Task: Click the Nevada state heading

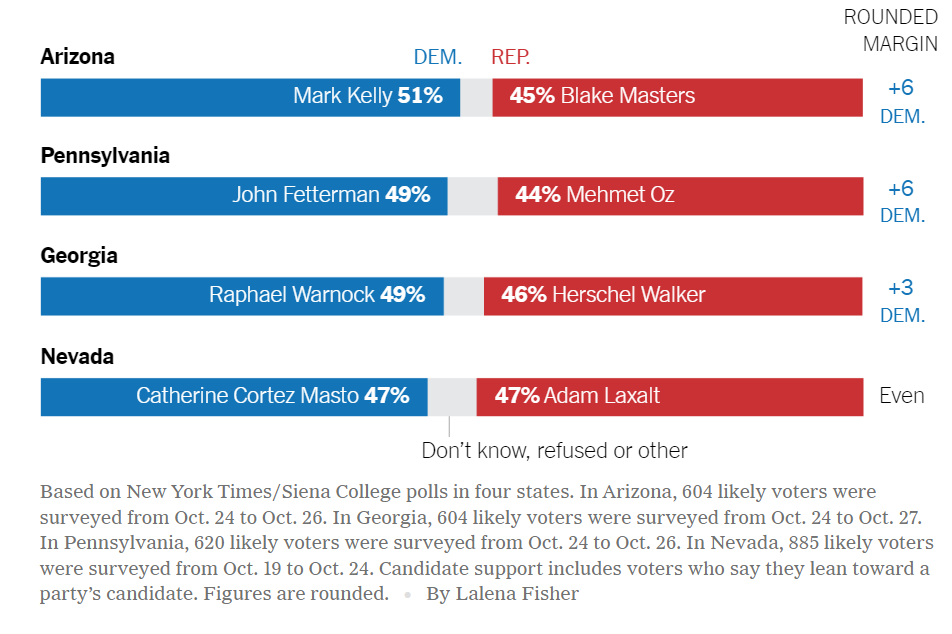Action: pyautogui.click(x=77, y=356)
